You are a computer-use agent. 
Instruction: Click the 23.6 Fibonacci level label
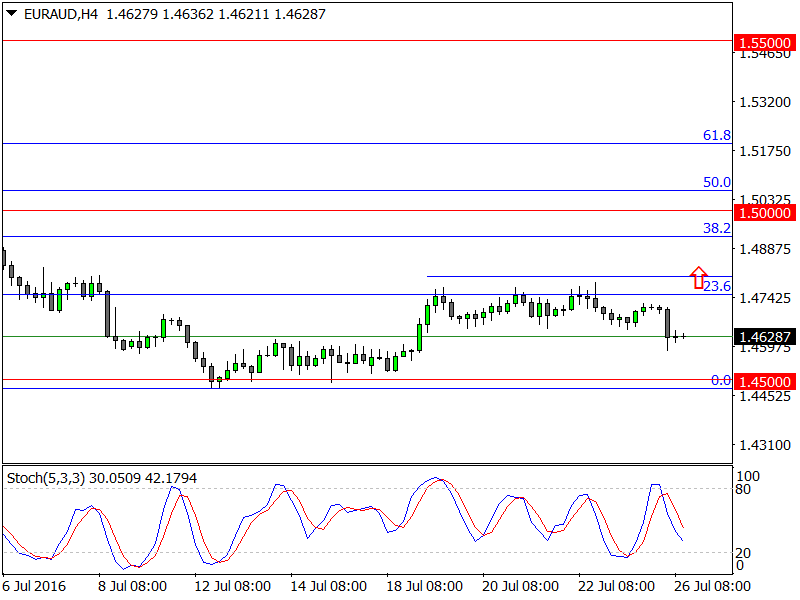(x=716, y=286)
